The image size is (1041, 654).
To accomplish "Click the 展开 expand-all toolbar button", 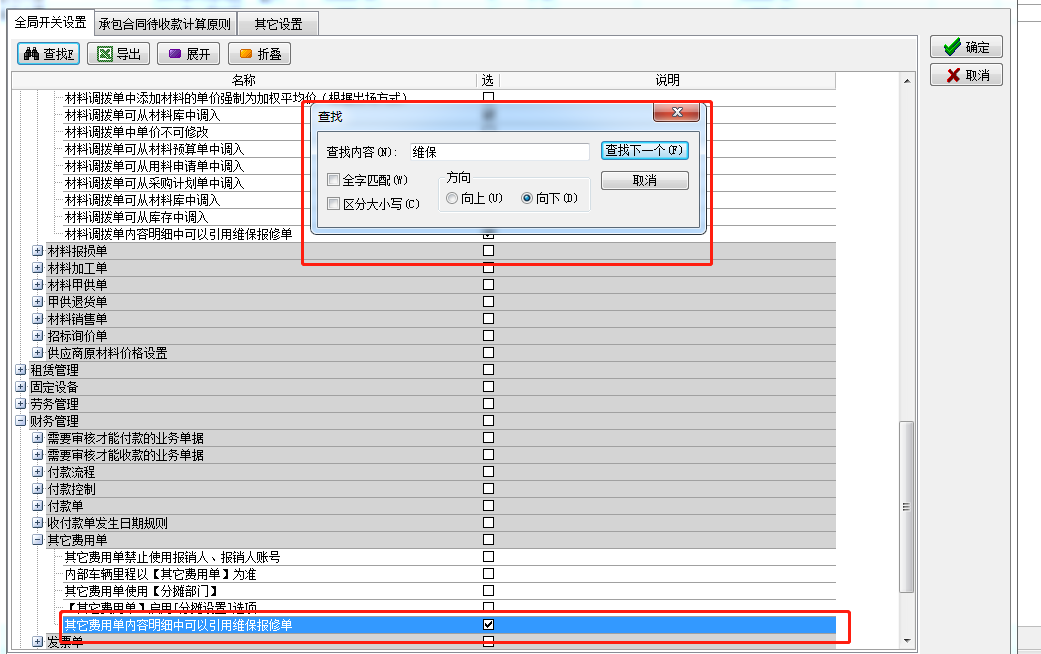I will (x=188, y=54).
